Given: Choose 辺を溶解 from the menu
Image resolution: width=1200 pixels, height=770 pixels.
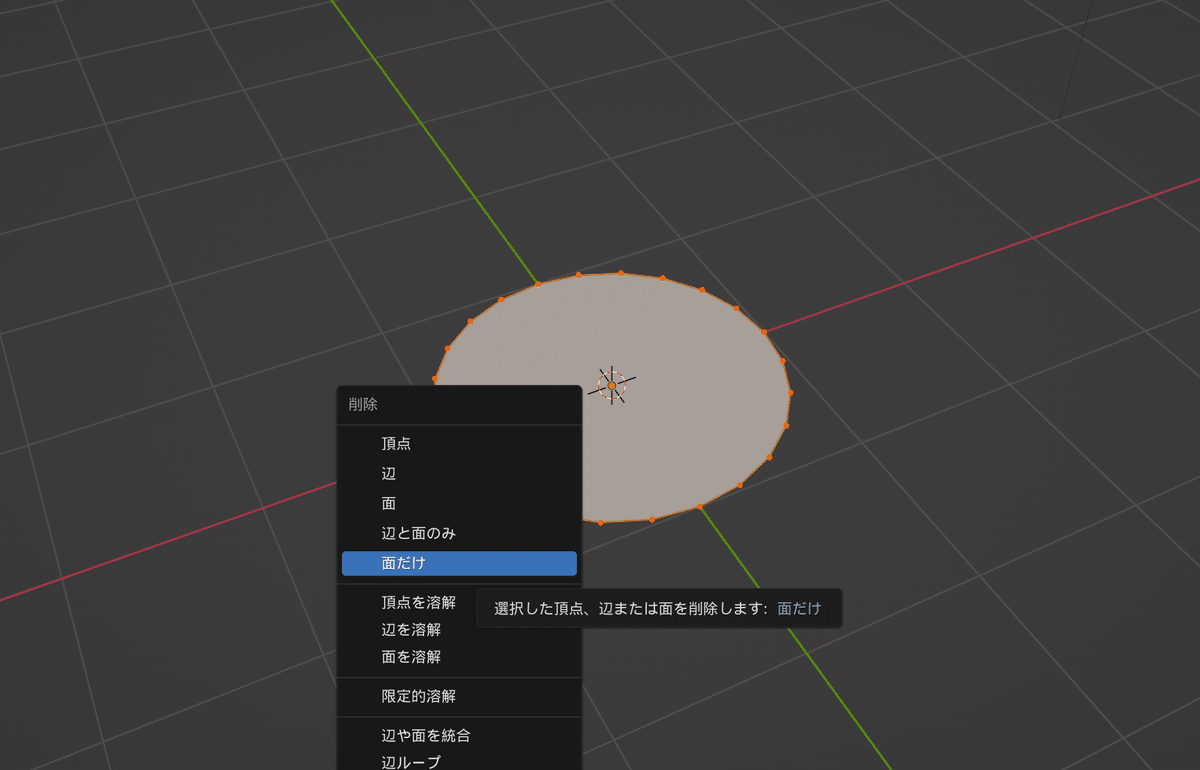Looking at the screenshot, I should coord(459,629).
